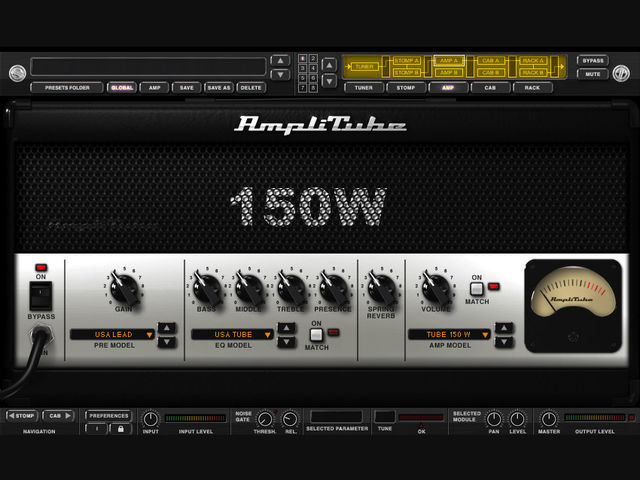Select Rack A block in signal chain
This screenshot has width=640, height=480.
[x=533, y=61]
